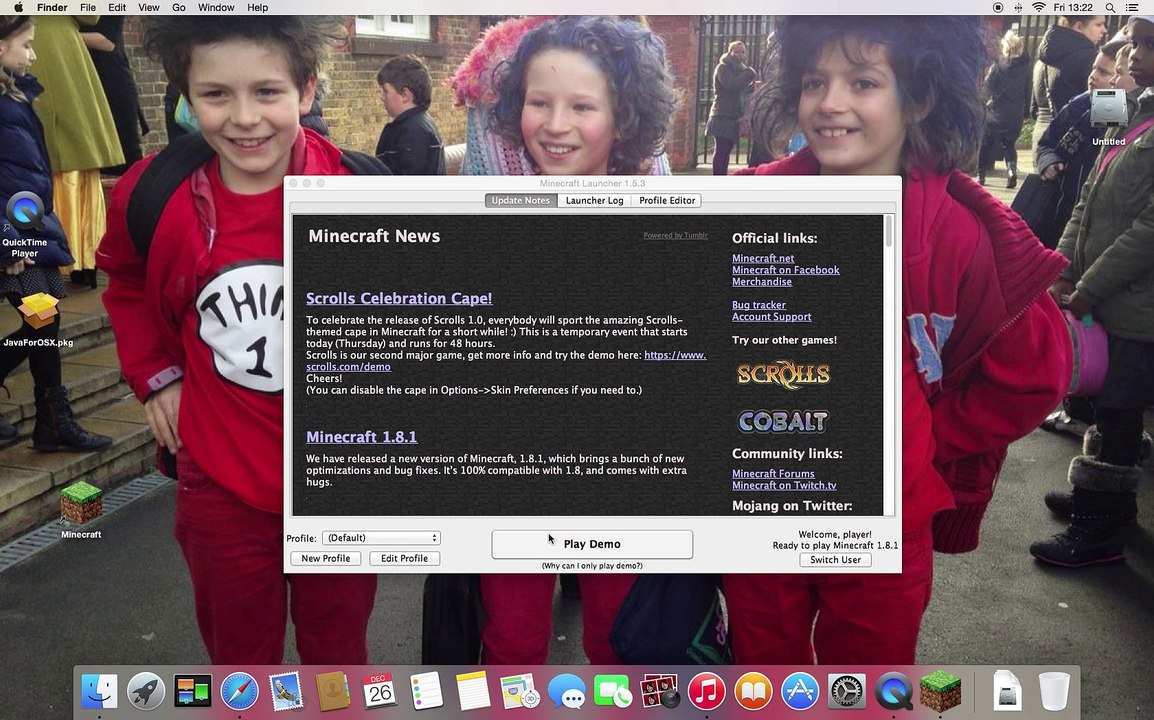Switch to Update Notes tab
The image size is (1154, 720).
click(520, 200)
